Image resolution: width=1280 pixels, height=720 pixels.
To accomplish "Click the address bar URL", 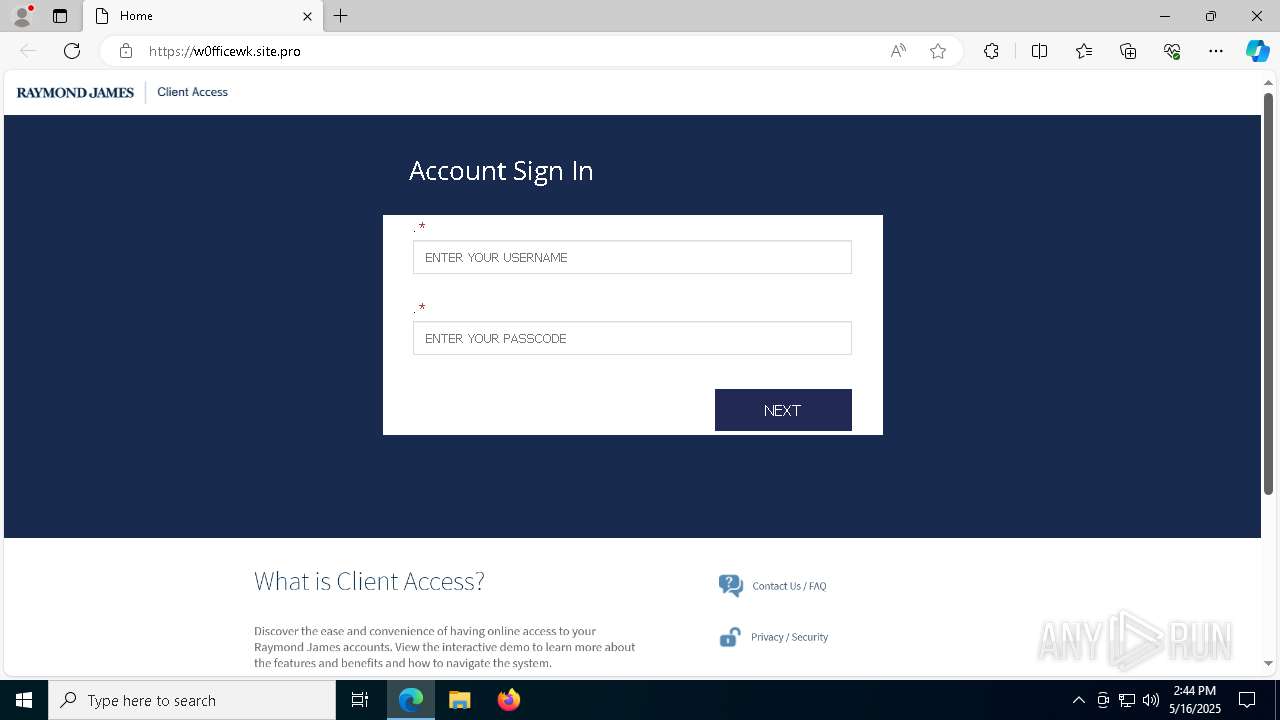I will click(225, 51).
